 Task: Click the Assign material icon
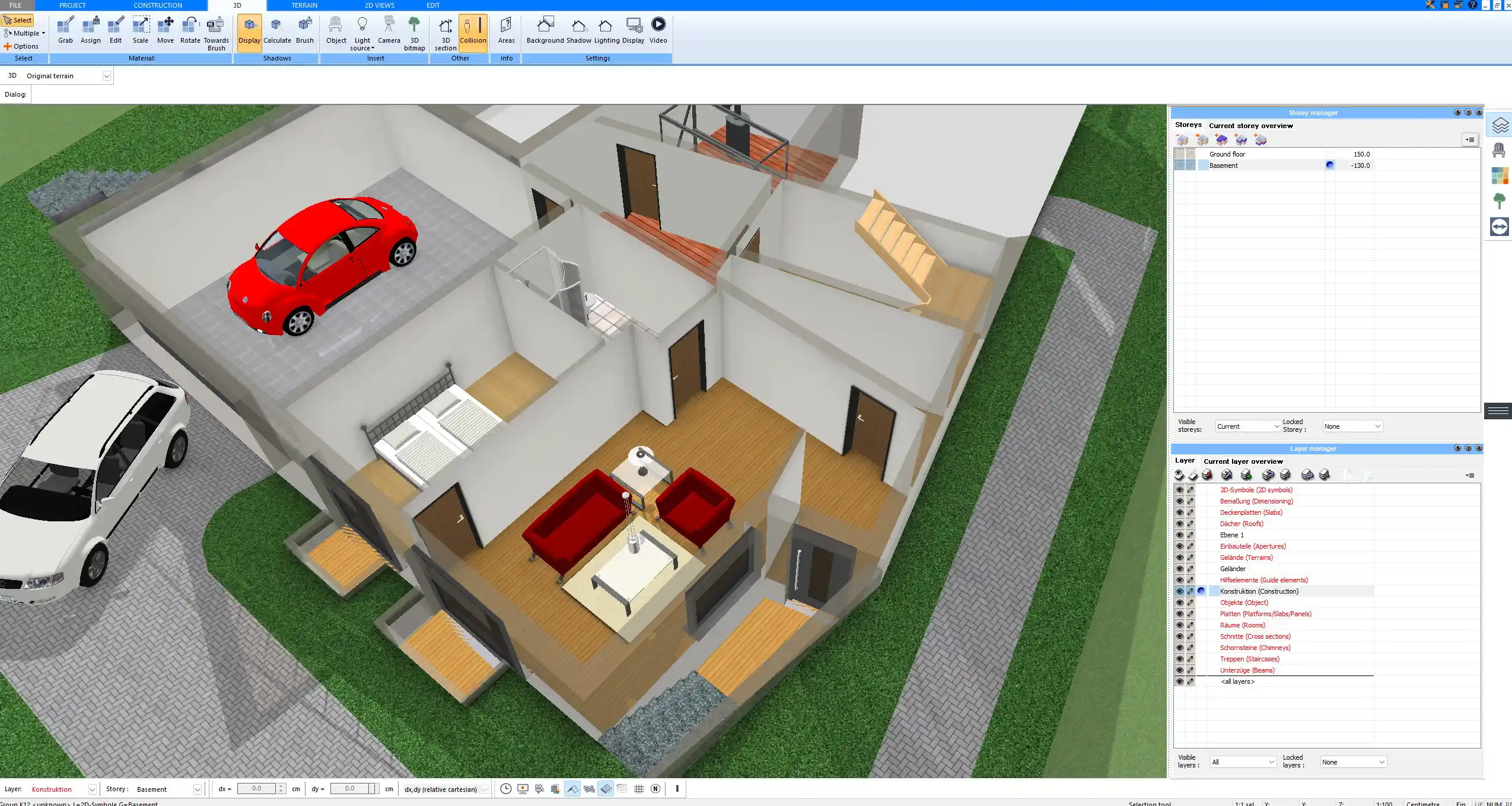click(x=90, y=30)
